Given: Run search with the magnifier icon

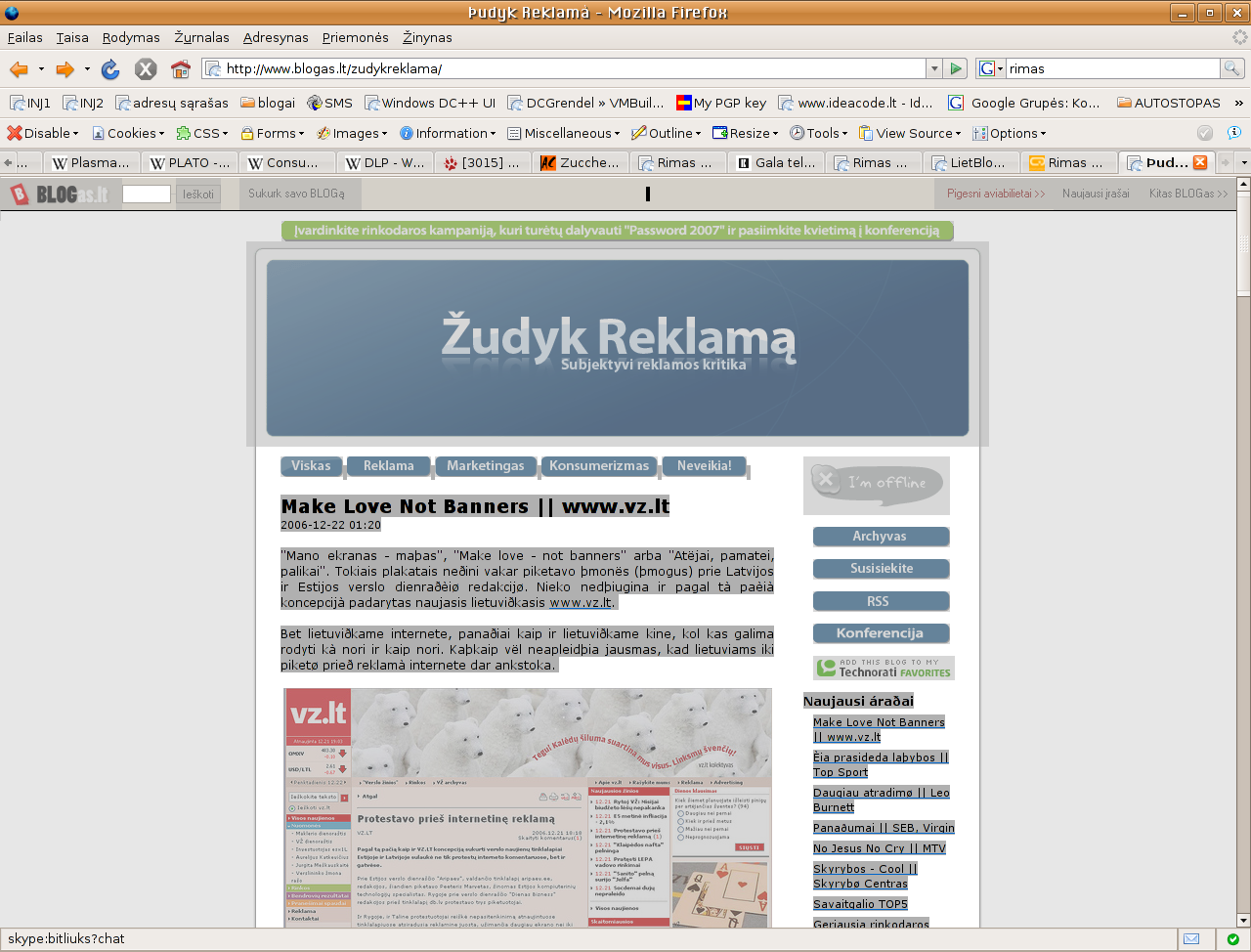Looking at the screenshot, I should 1232,68.
